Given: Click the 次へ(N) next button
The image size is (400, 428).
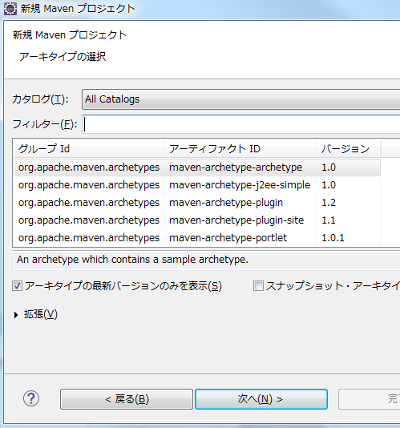Looking at the screenshot, I should 261,399.
